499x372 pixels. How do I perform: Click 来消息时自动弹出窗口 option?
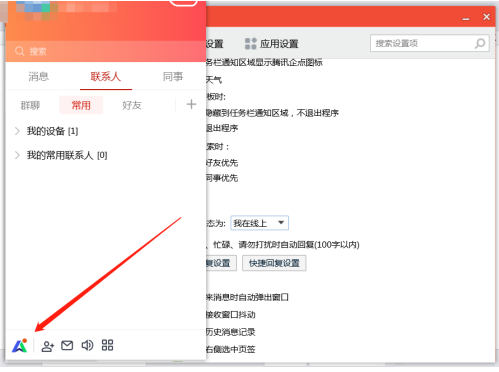247,297
